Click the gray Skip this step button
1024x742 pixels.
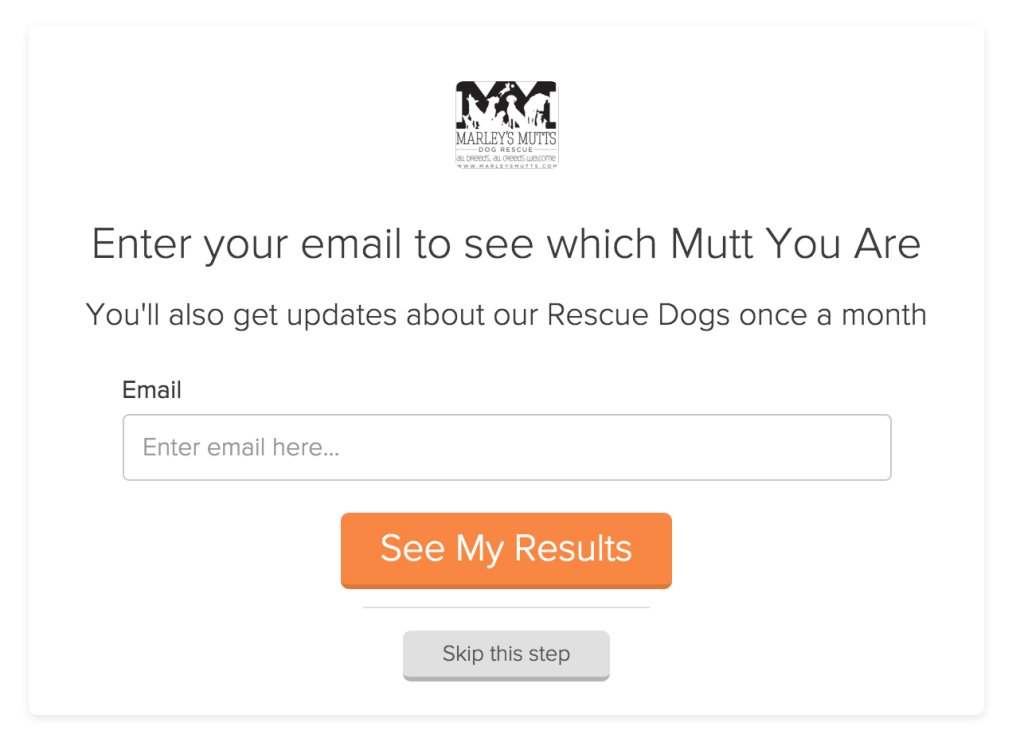tap(506, 655)
